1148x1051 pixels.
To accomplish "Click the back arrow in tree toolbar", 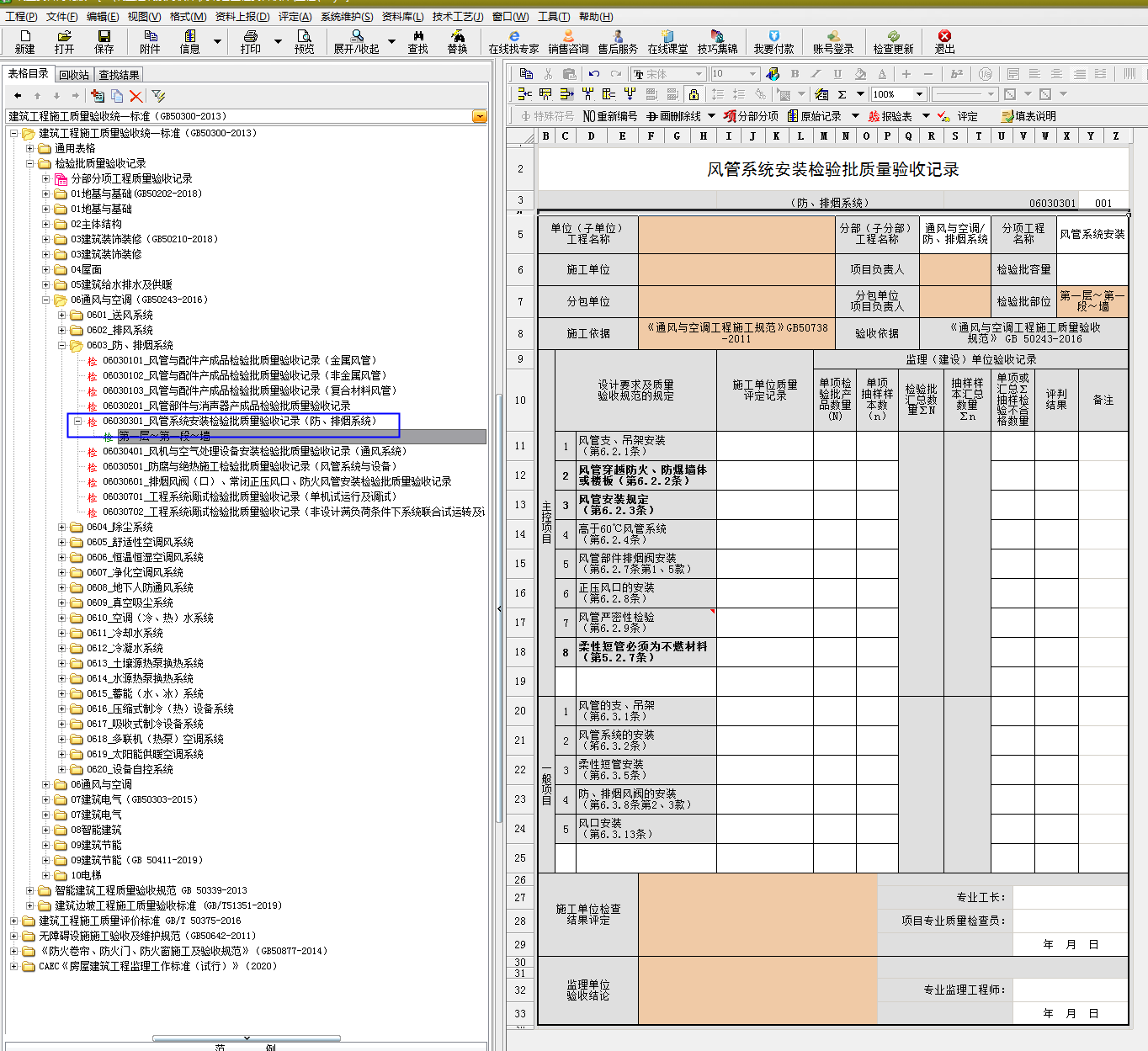I will (x=18, y=96).
